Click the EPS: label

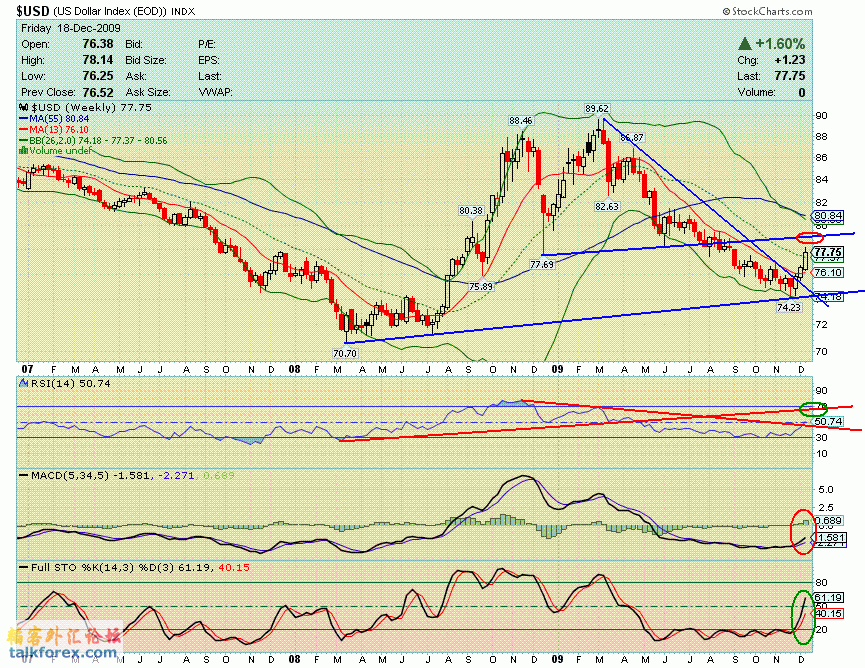tap(209, 60)
